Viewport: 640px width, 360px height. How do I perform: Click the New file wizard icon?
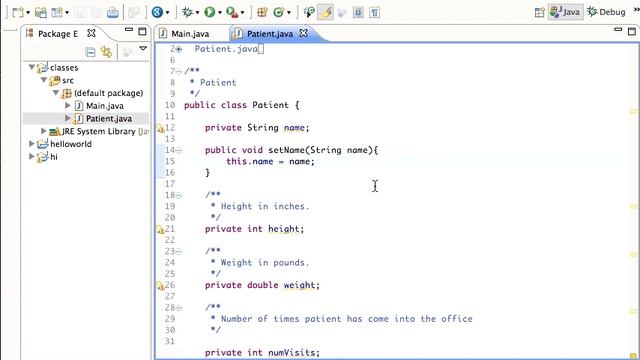tap(18, 12)
